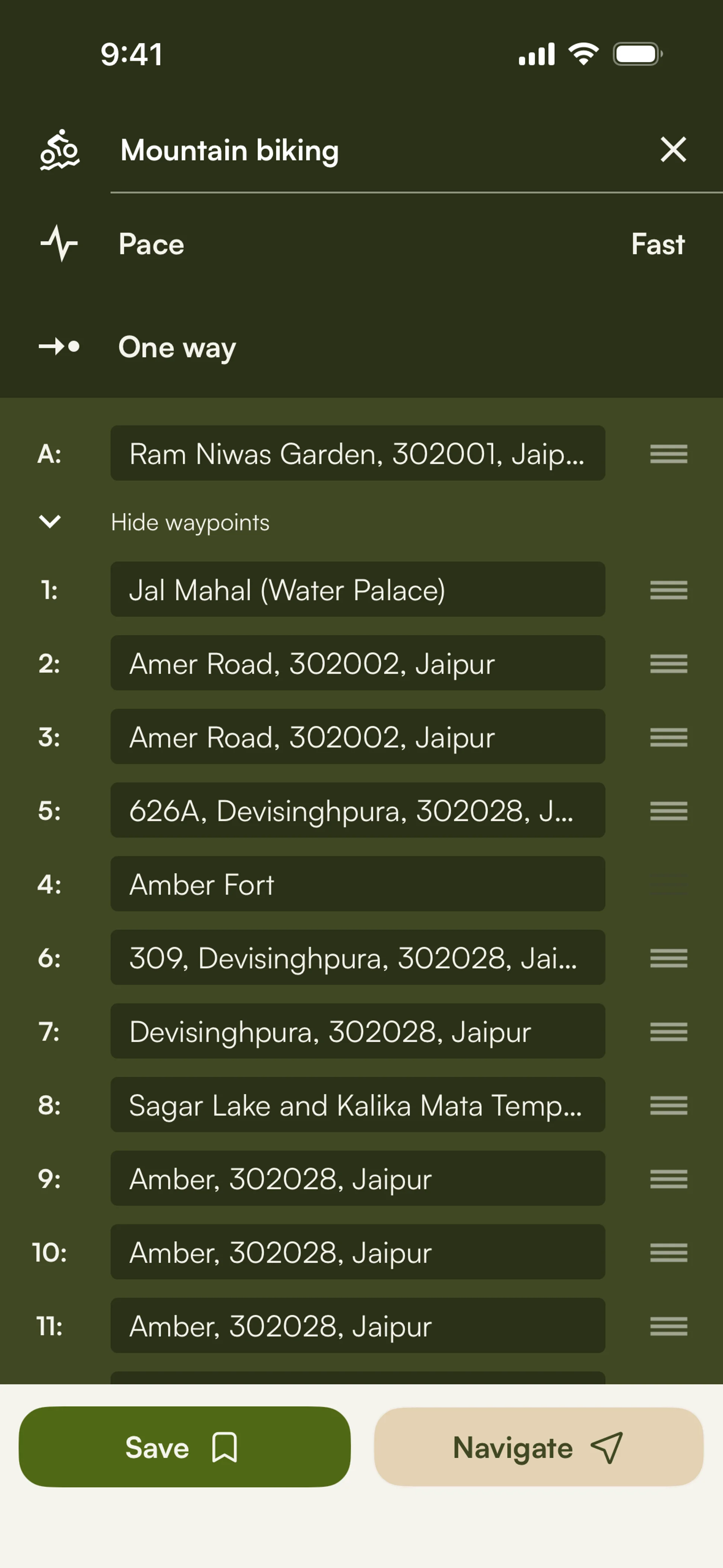Edit start point Ram Niwas Garden field

(357, 454)
